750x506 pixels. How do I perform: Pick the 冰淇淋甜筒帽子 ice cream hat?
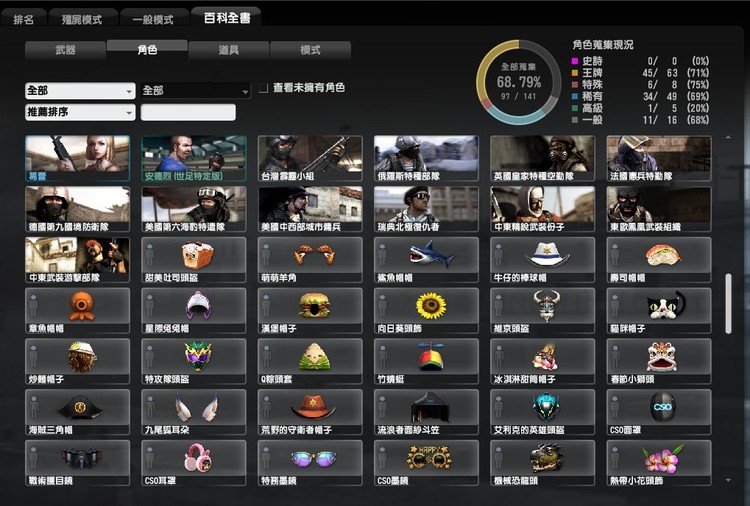[542, 361]
